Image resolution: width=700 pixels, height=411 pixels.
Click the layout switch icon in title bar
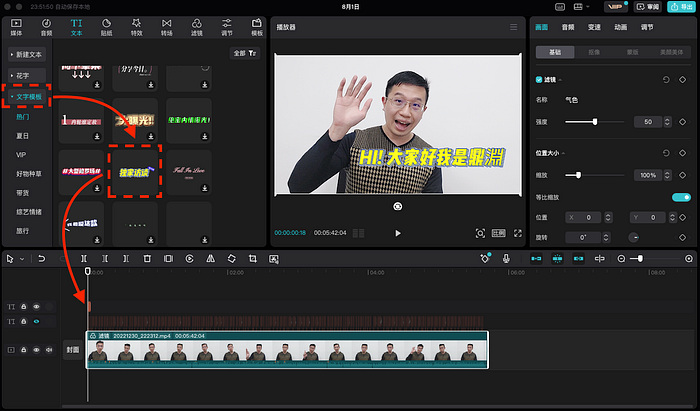(x=578, y=7)
